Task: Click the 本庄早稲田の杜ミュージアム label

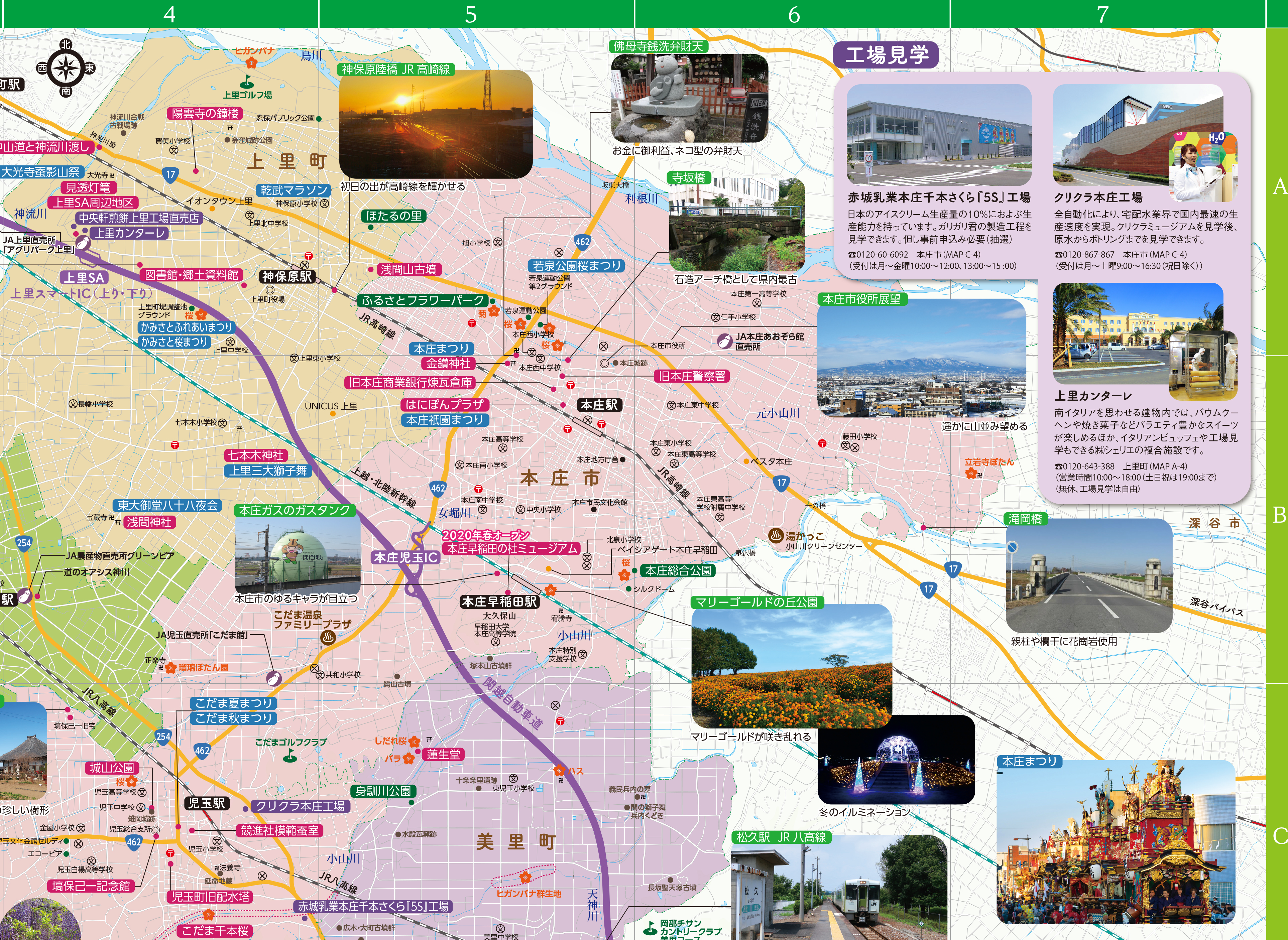Action: coord(512,548)
